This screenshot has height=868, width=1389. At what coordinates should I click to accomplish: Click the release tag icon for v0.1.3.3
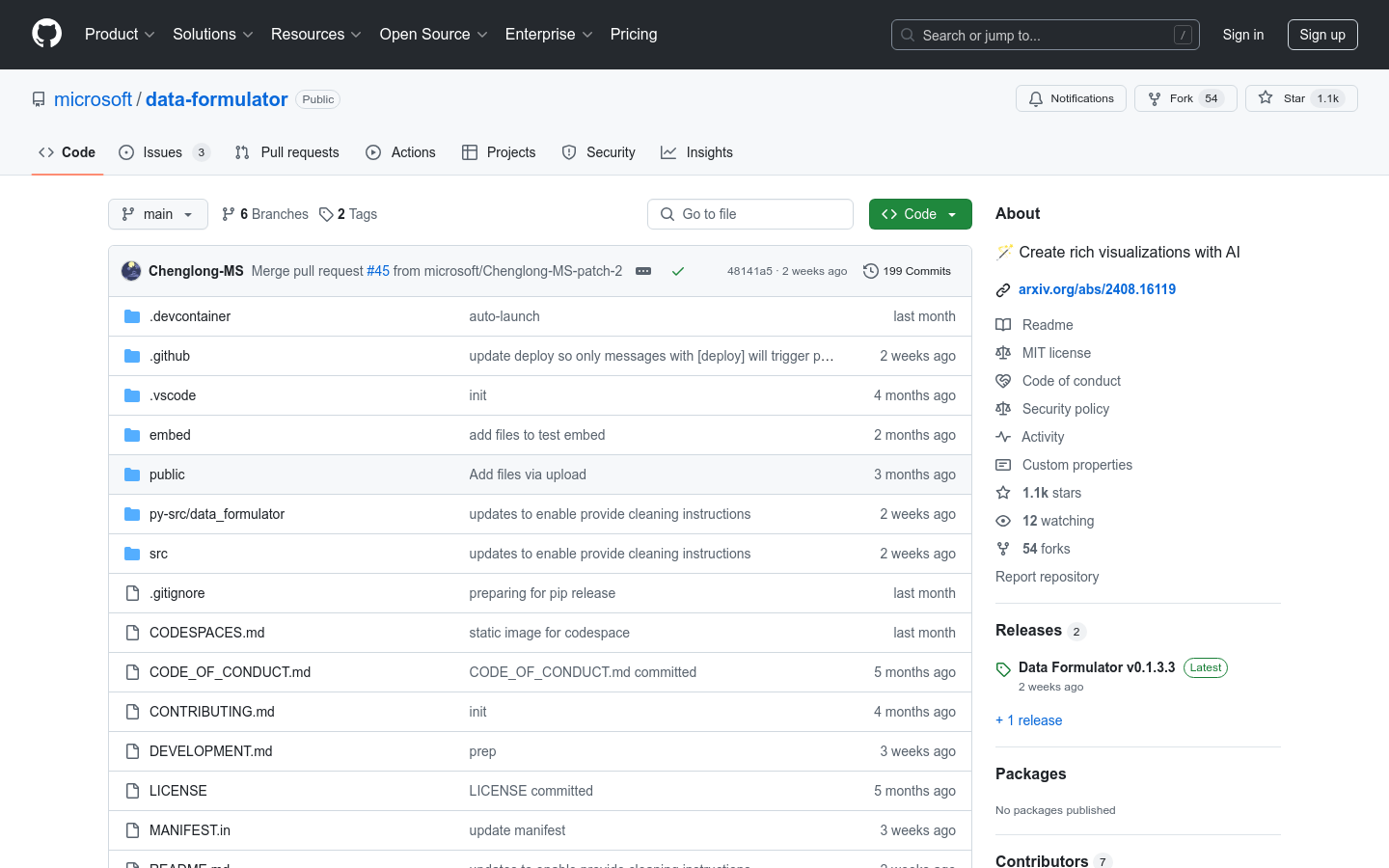(x=1003, y=669)
